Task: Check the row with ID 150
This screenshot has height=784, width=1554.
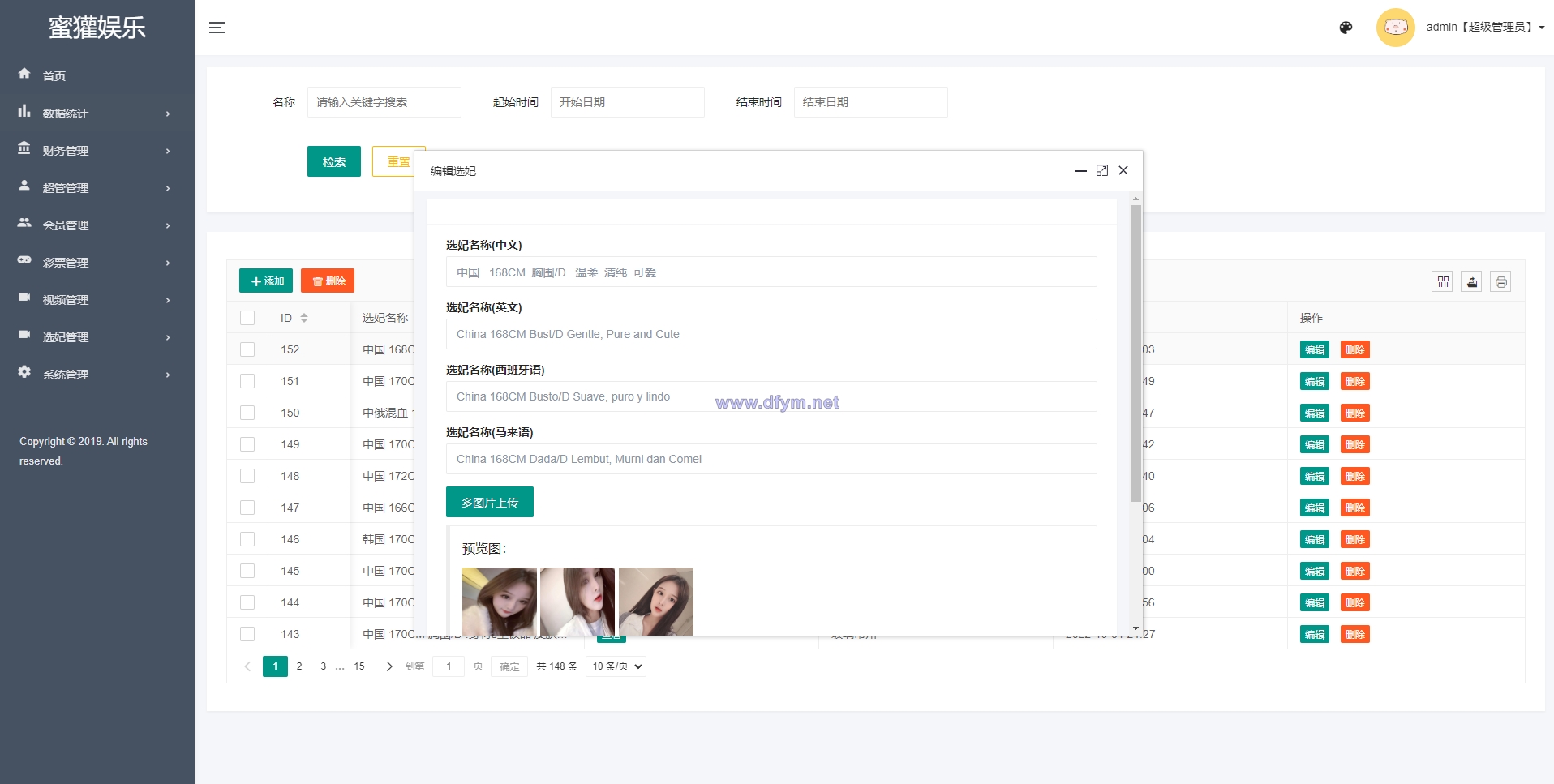Action: [x=247, y=413]
